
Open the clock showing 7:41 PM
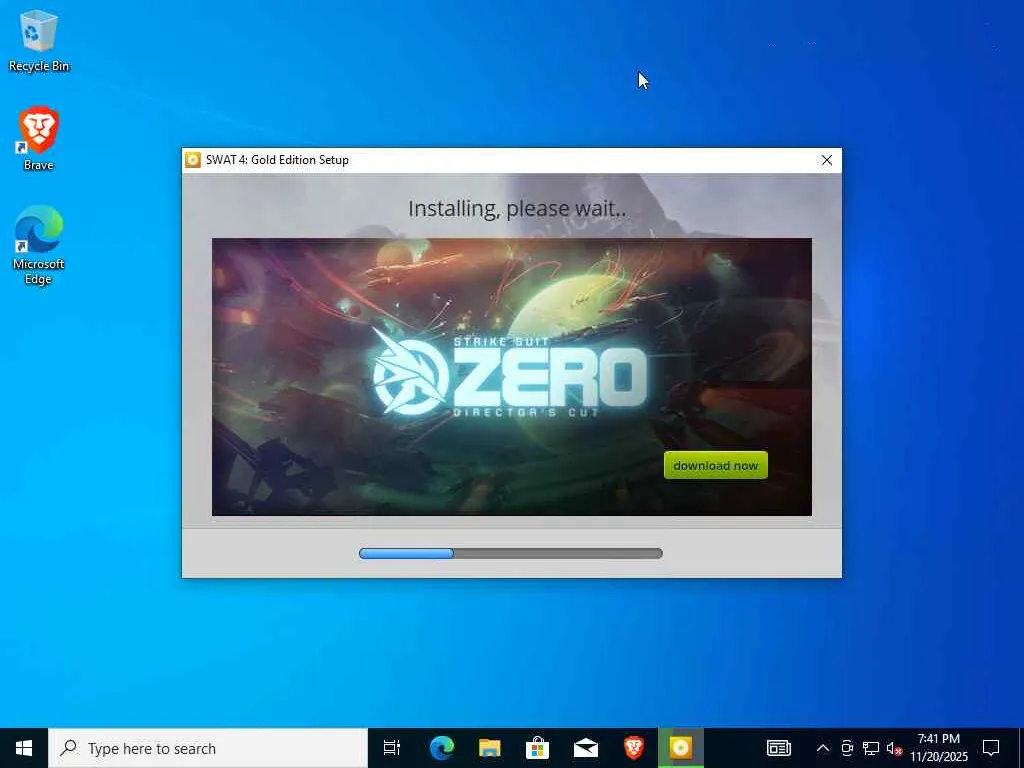click(x=939, y=748)
